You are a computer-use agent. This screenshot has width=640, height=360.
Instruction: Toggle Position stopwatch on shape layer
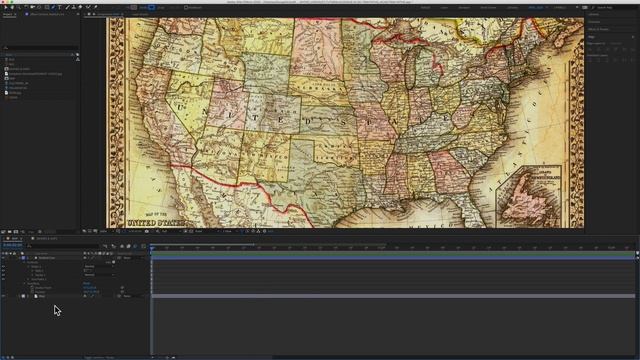pyautogui.click(x=33, y=292)
